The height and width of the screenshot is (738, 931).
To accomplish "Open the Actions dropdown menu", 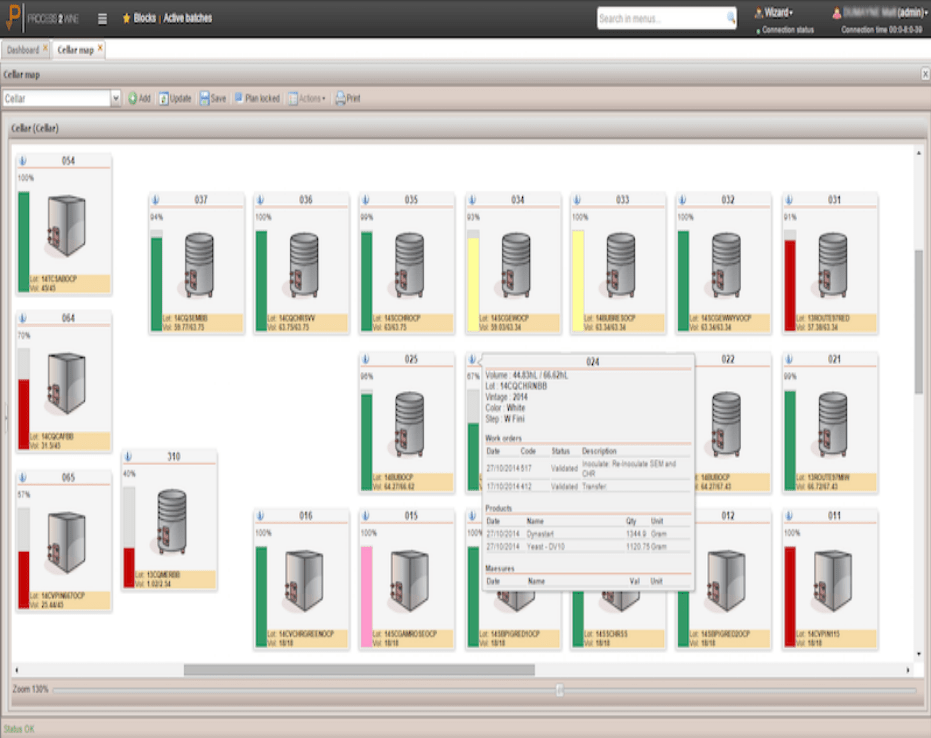I will click(x=306, y=99).
